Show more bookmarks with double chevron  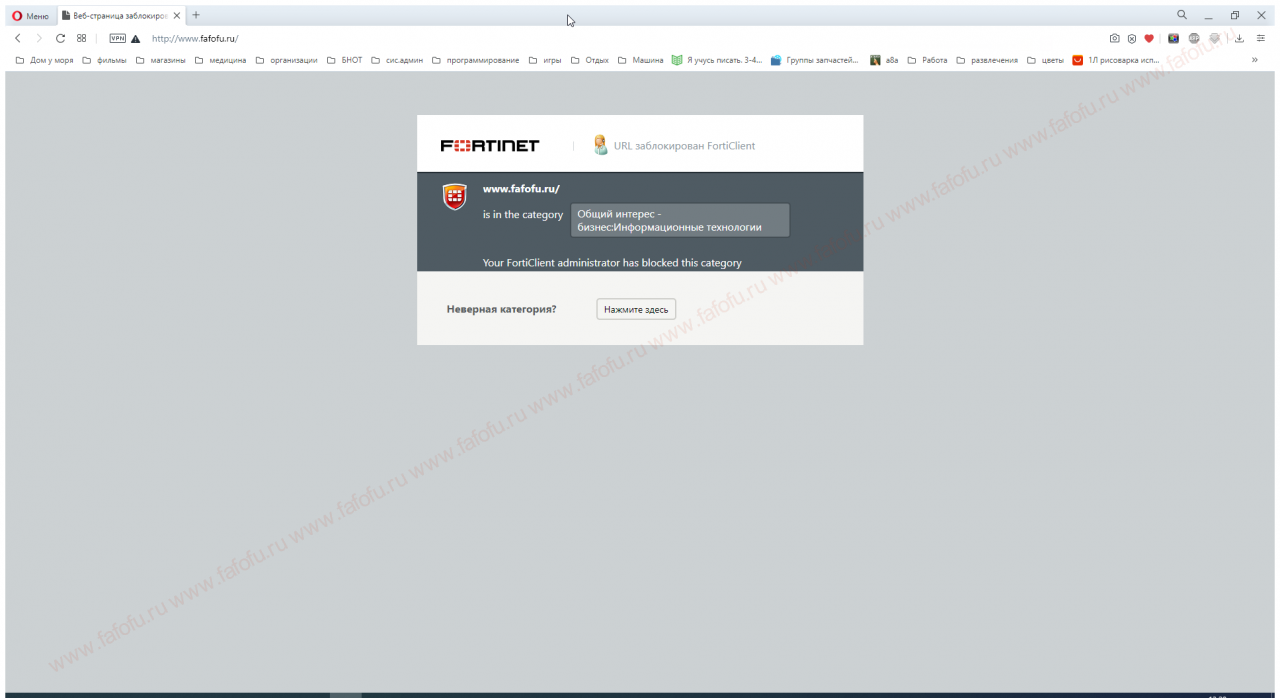(x=1254, y=60)
